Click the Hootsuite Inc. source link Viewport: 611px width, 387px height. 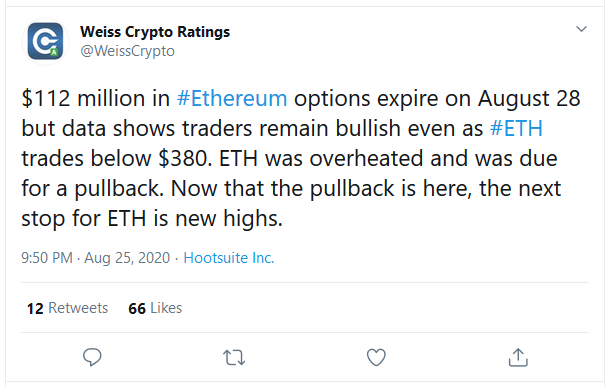point(229,258)
